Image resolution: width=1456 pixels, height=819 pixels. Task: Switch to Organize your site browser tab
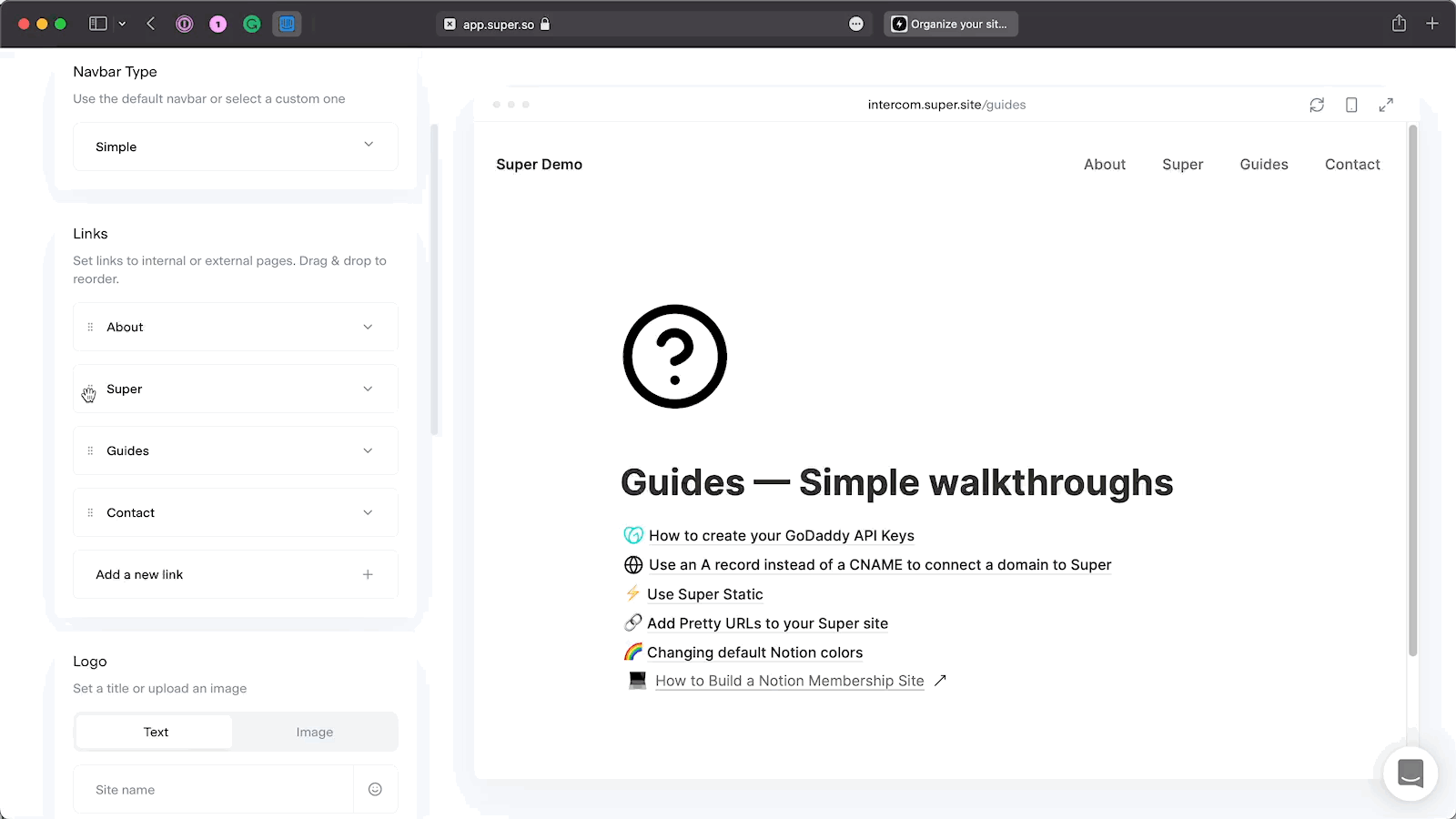click(x=951, y=25)
